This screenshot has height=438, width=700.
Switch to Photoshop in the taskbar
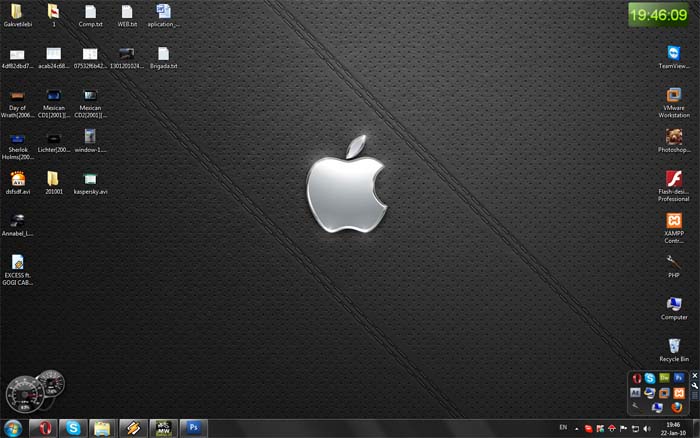pos(193,429)
